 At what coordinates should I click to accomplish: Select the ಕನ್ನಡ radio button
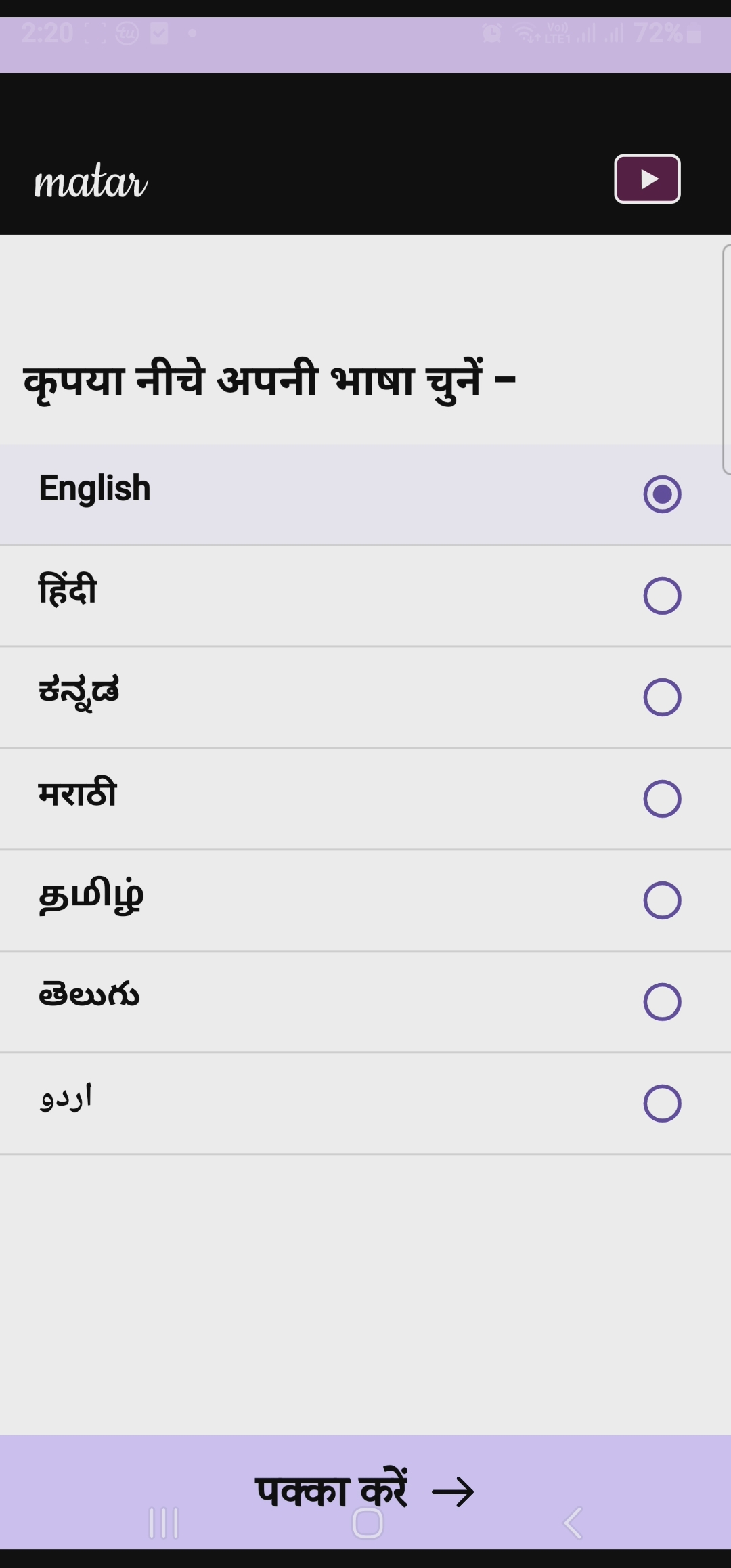(662, 697)
